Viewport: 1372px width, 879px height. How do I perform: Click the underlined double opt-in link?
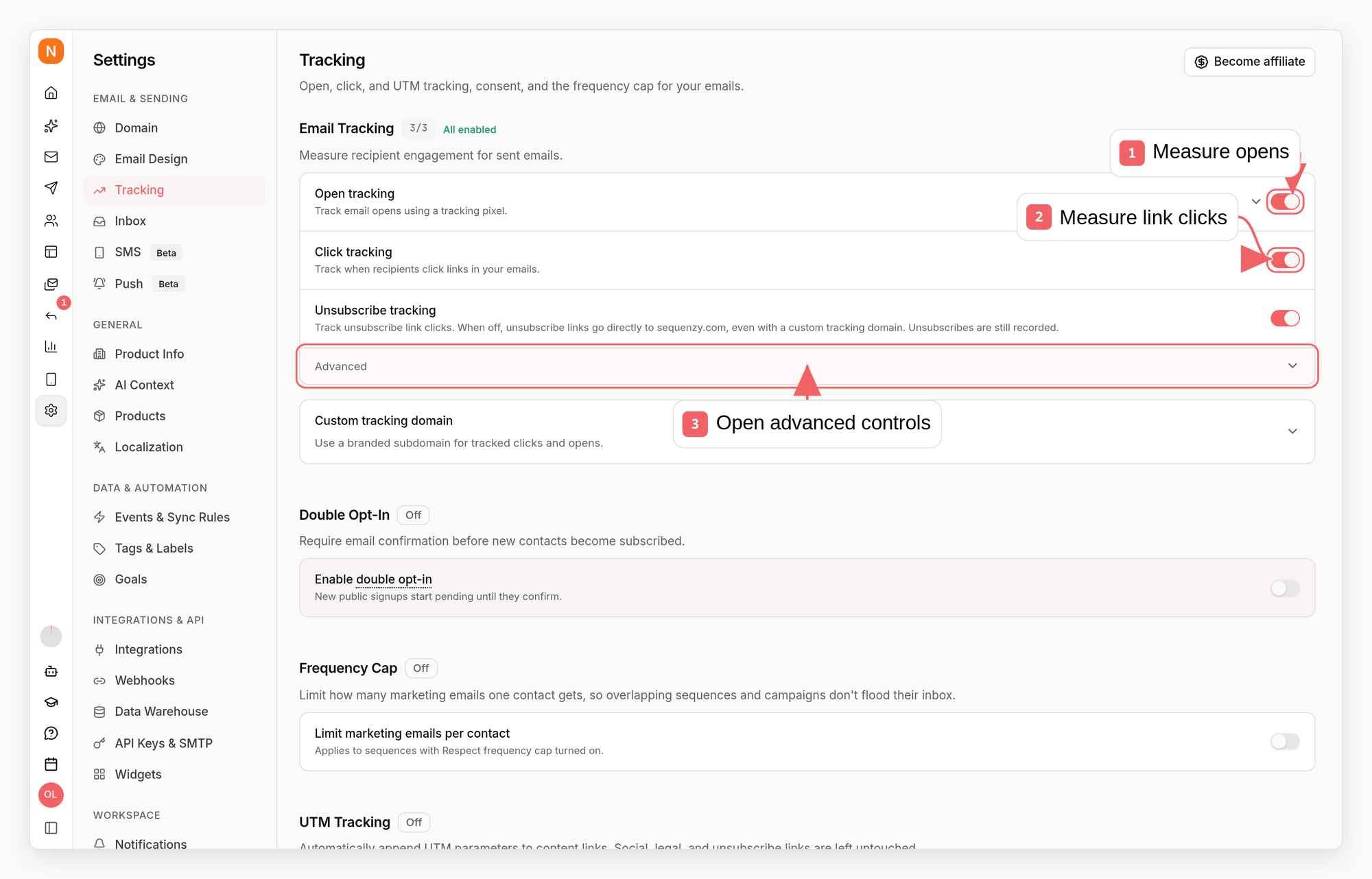pos(394,579)
